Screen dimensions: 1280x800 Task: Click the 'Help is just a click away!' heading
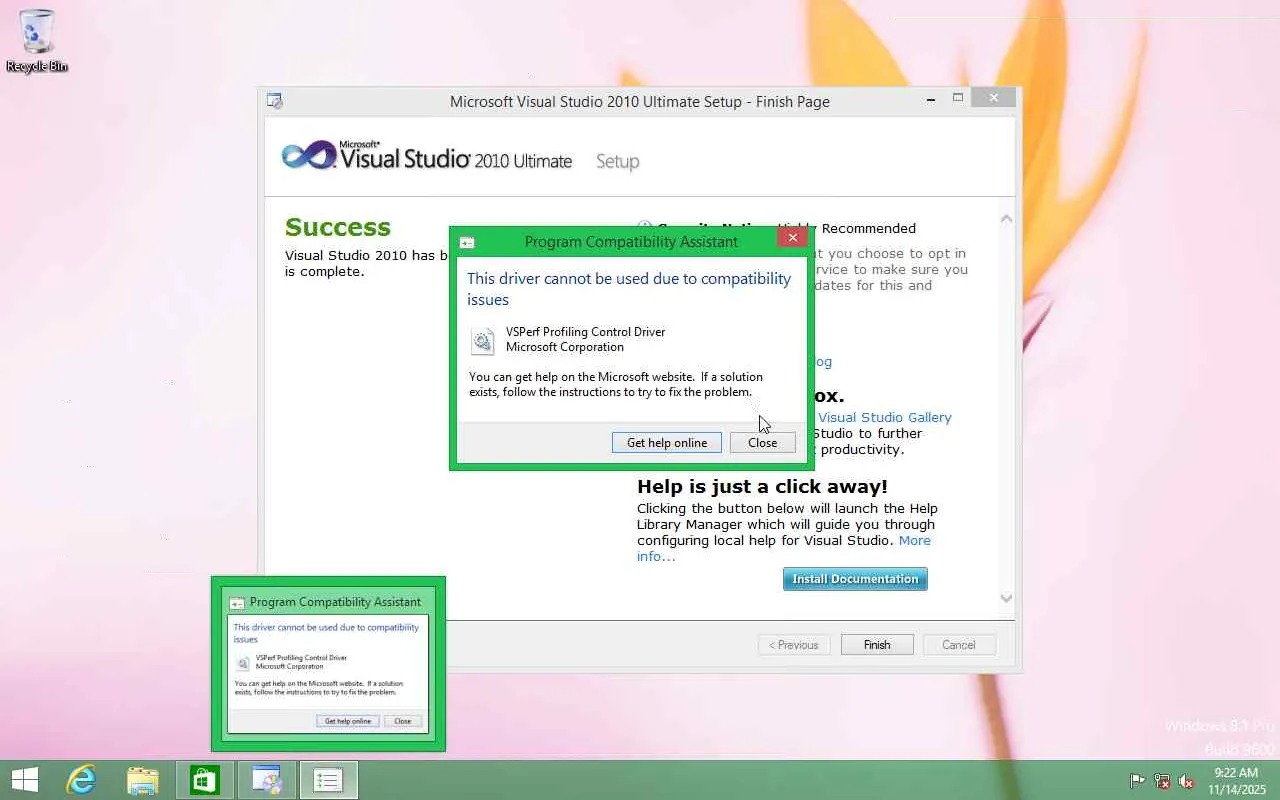762,487
